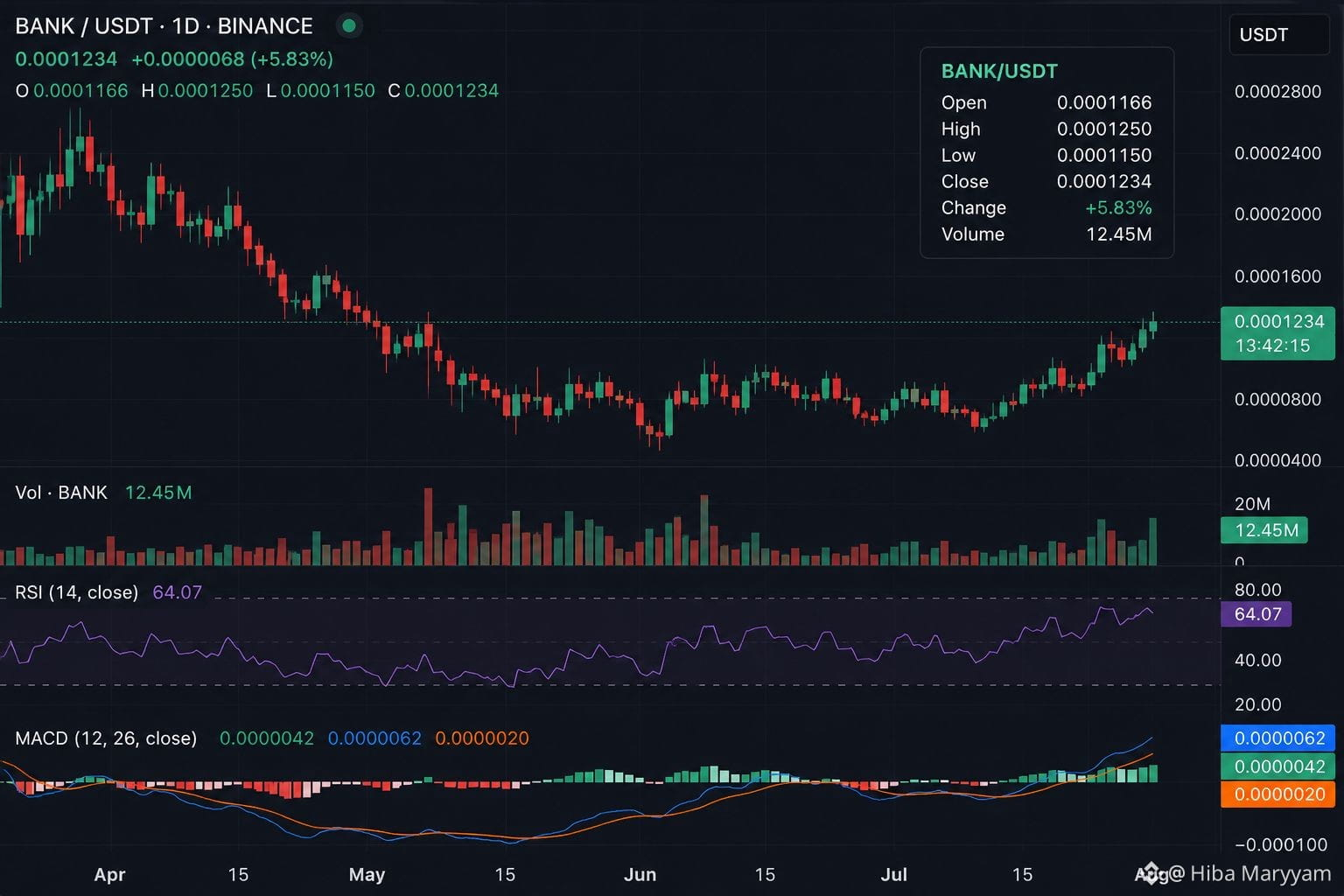
Task: Click the 0.0002000 price axis label
Action: click(1277, 214)
